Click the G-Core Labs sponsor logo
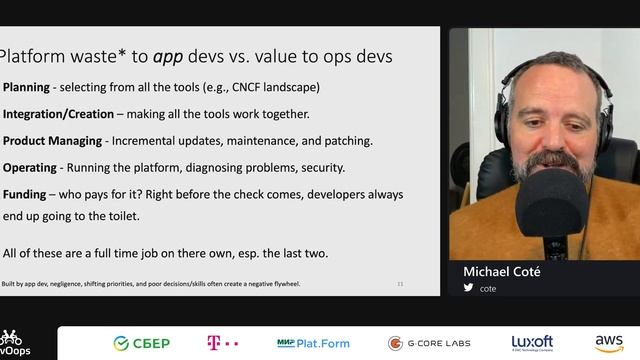The height and width of the screenshot is (360, 640). click(429, 343)
